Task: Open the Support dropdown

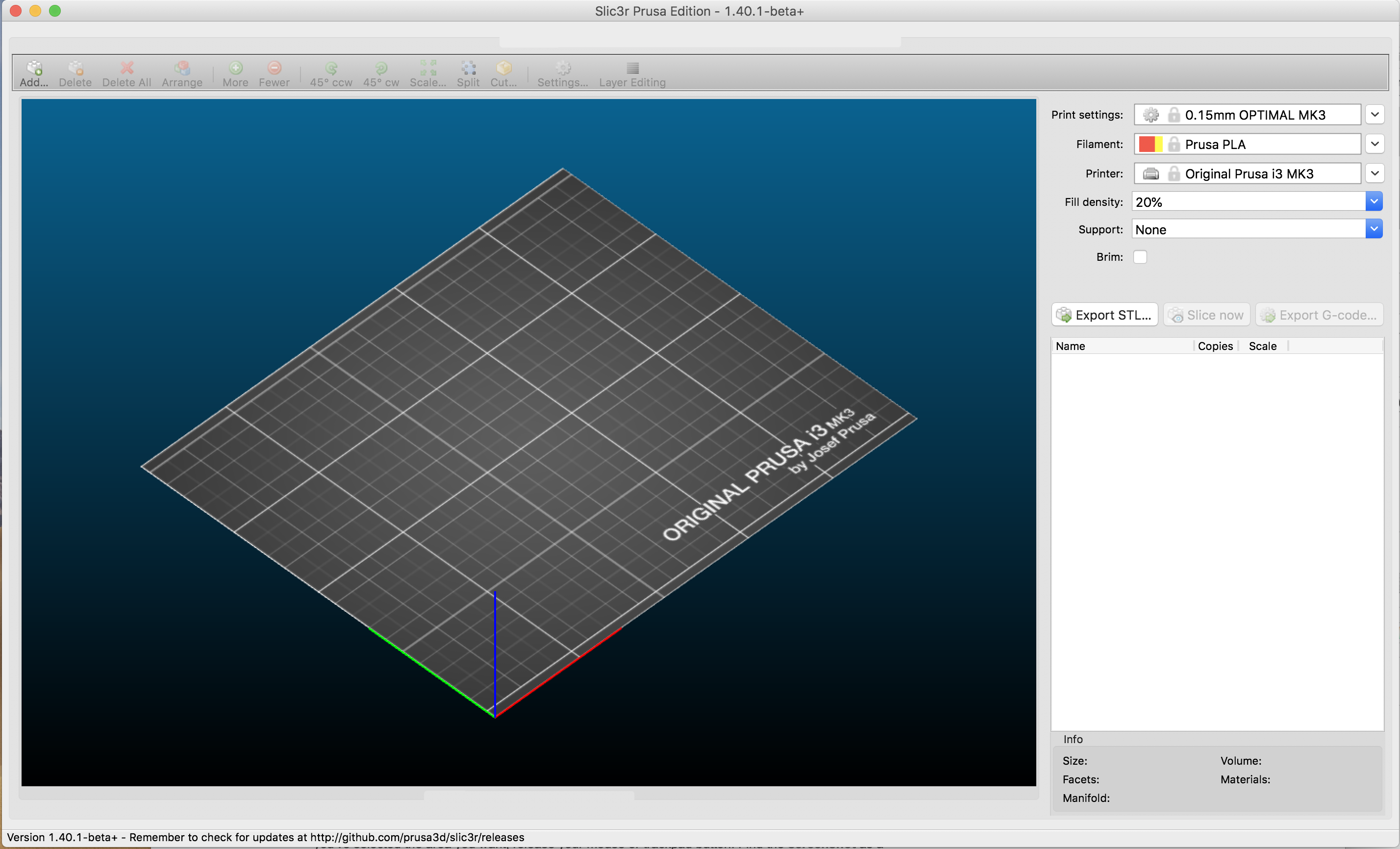Action: click(x=1375, y=228)
